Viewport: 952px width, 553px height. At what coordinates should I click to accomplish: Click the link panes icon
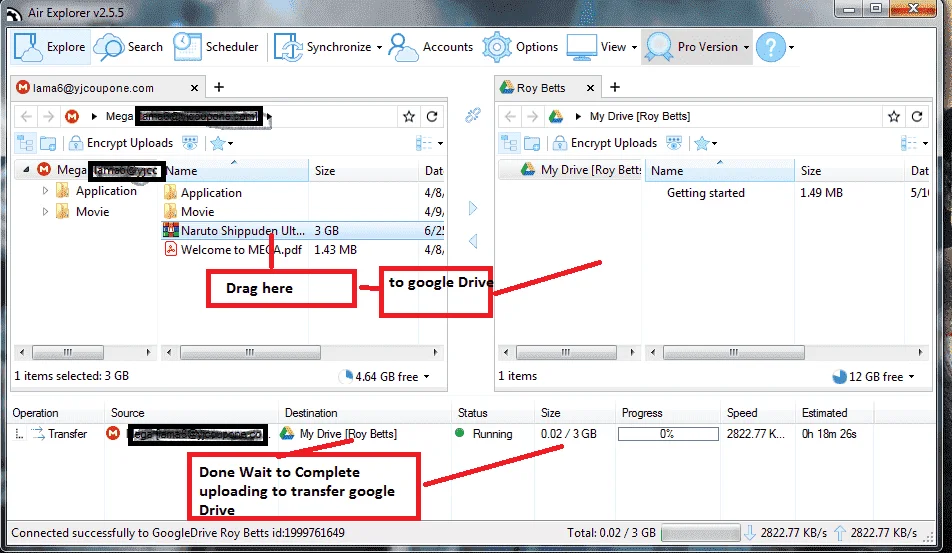click(x=473, y=115)
